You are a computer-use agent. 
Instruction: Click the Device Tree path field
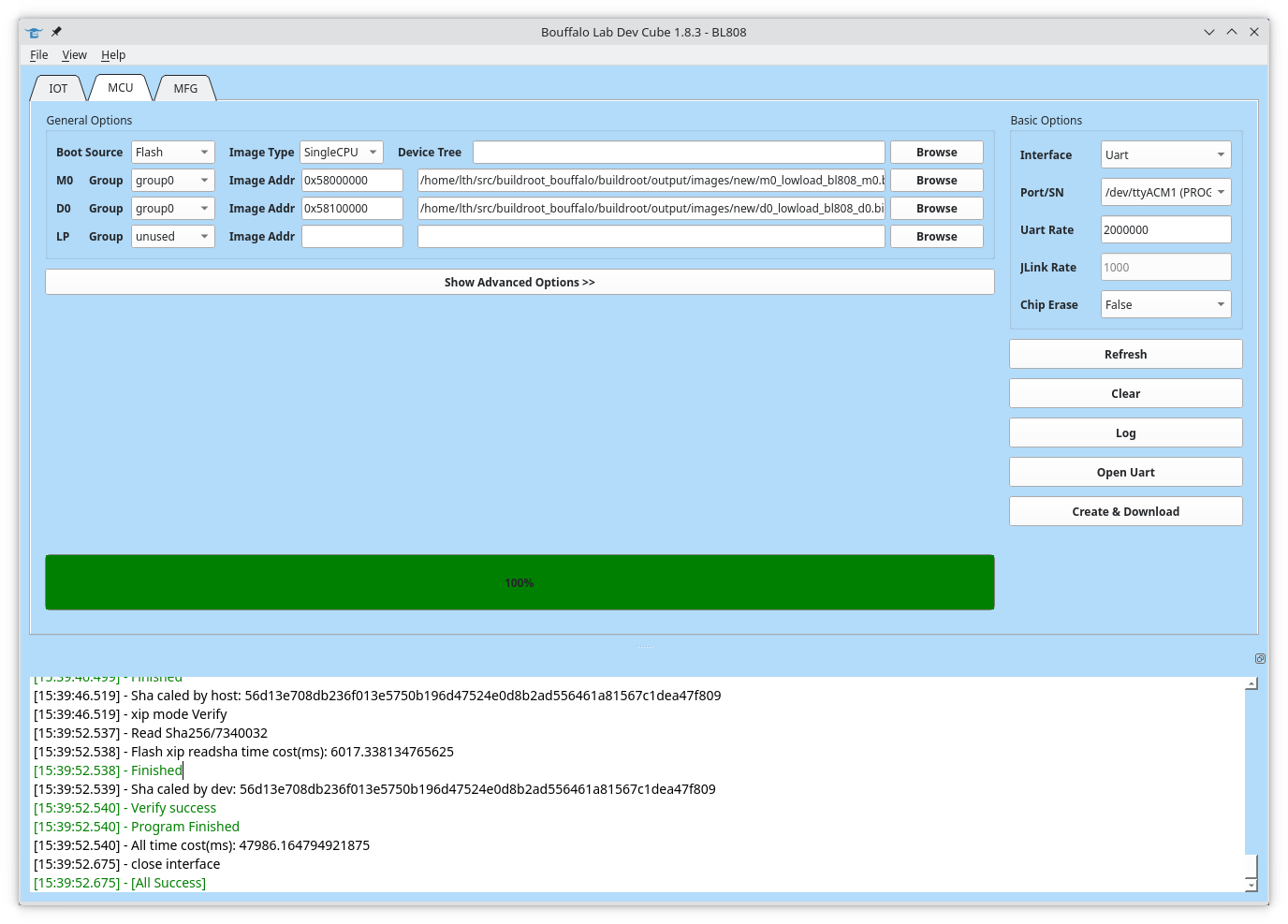tap(679, 153)
